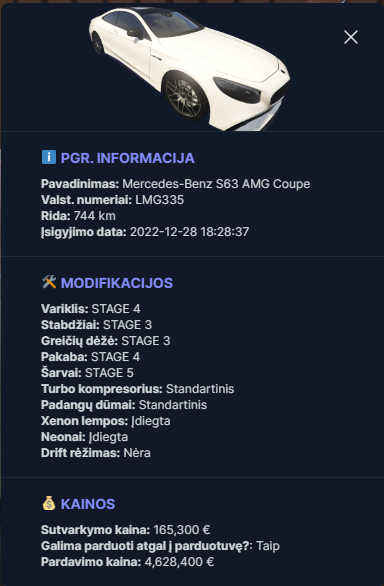384x586 pixels.
Task: Close the vehicle info panel with X
Action: click(351, 37)
